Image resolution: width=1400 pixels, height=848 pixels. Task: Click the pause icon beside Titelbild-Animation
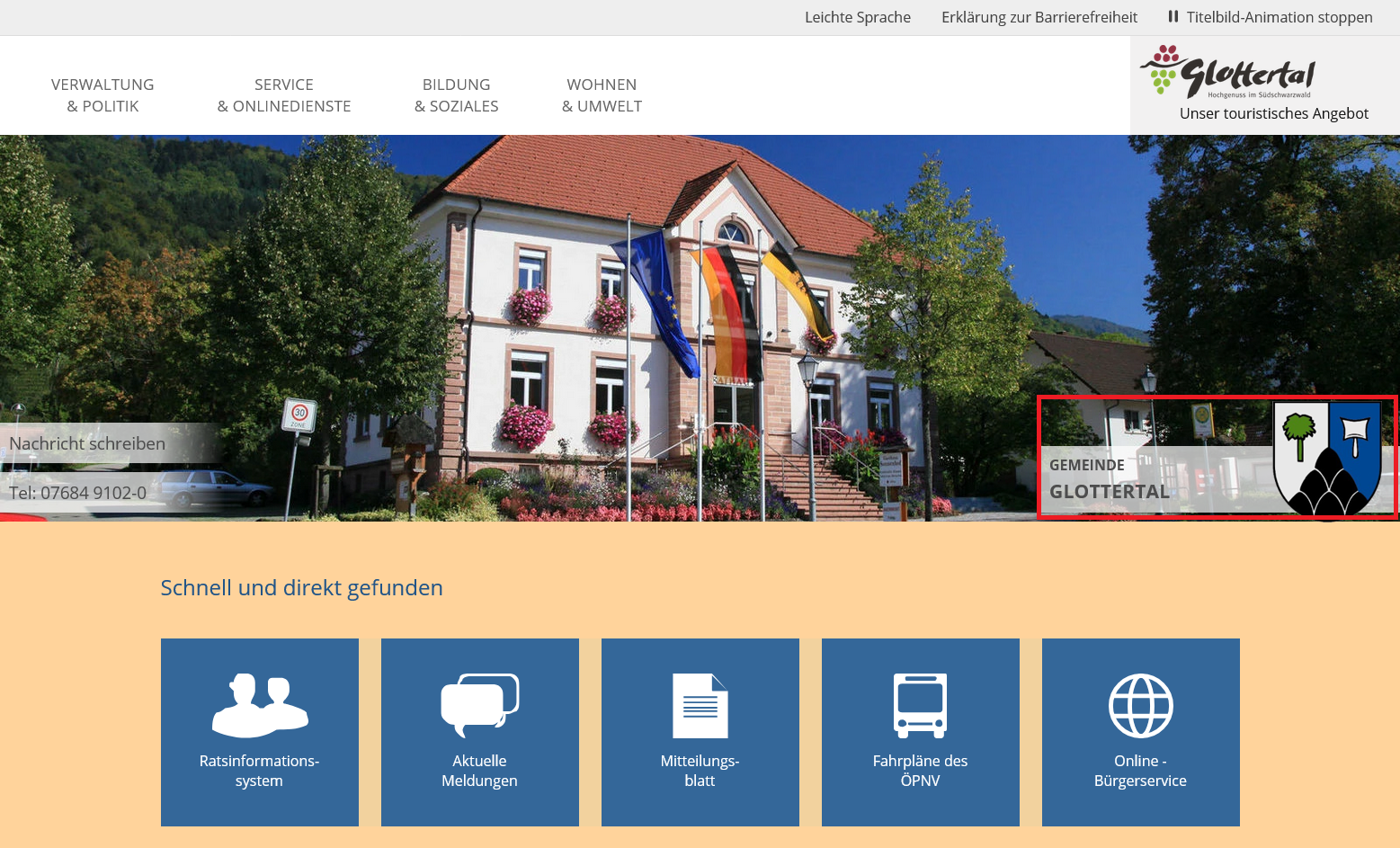[1173, 16]
